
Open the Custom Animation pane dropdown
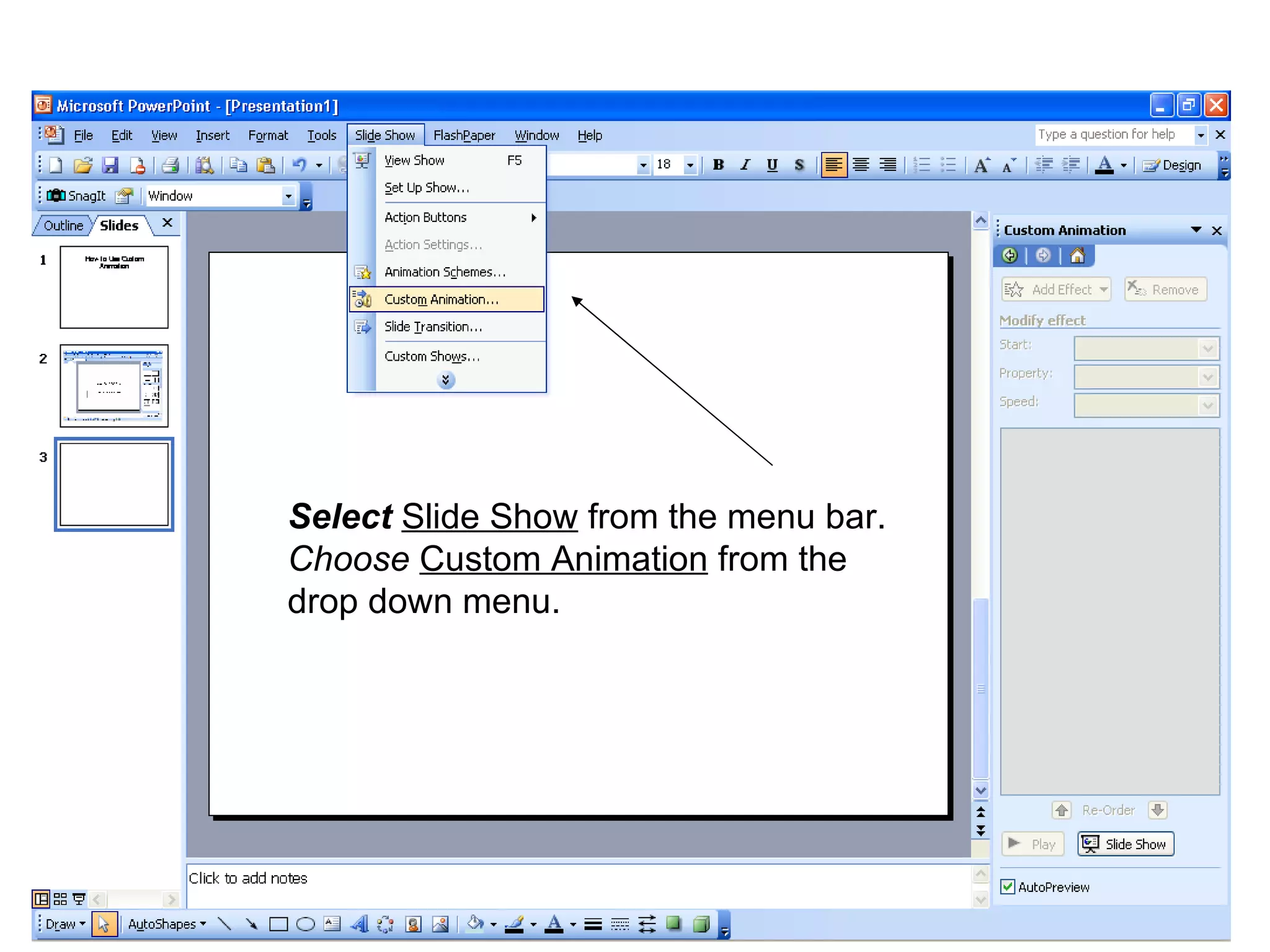(1196, 230)
